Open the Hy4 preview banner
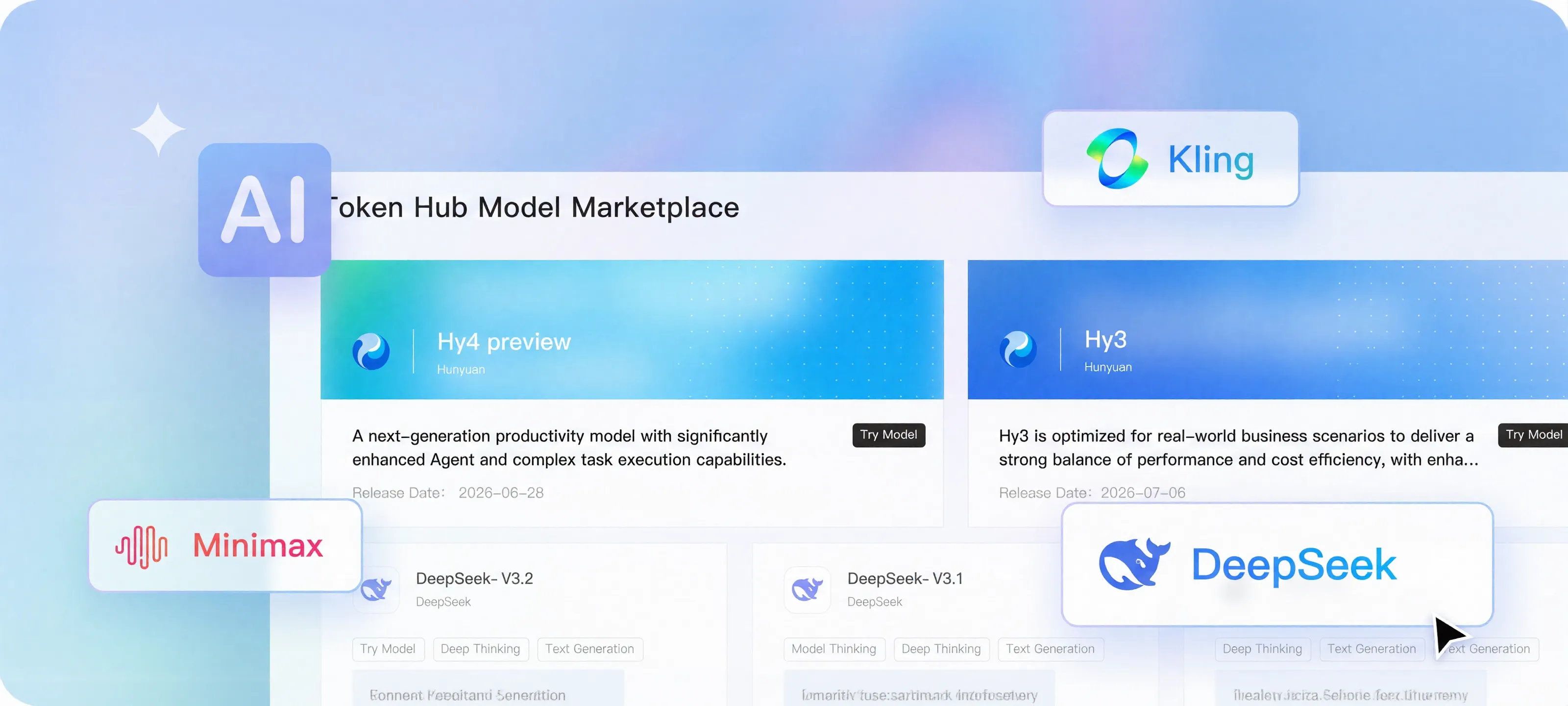This screenshot has height=706, width=1568. (x=632, y=329)
